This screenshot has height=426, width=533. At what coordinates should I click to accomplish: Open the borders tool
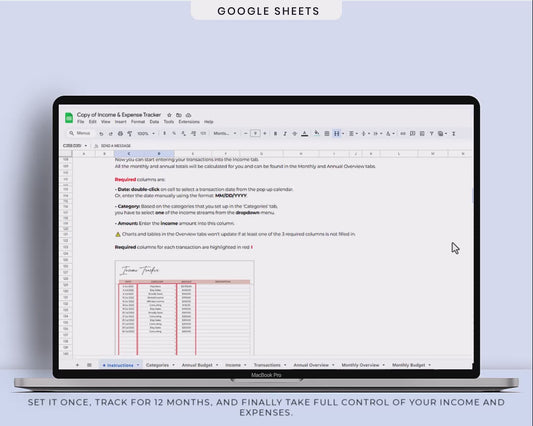coord(327,133)
